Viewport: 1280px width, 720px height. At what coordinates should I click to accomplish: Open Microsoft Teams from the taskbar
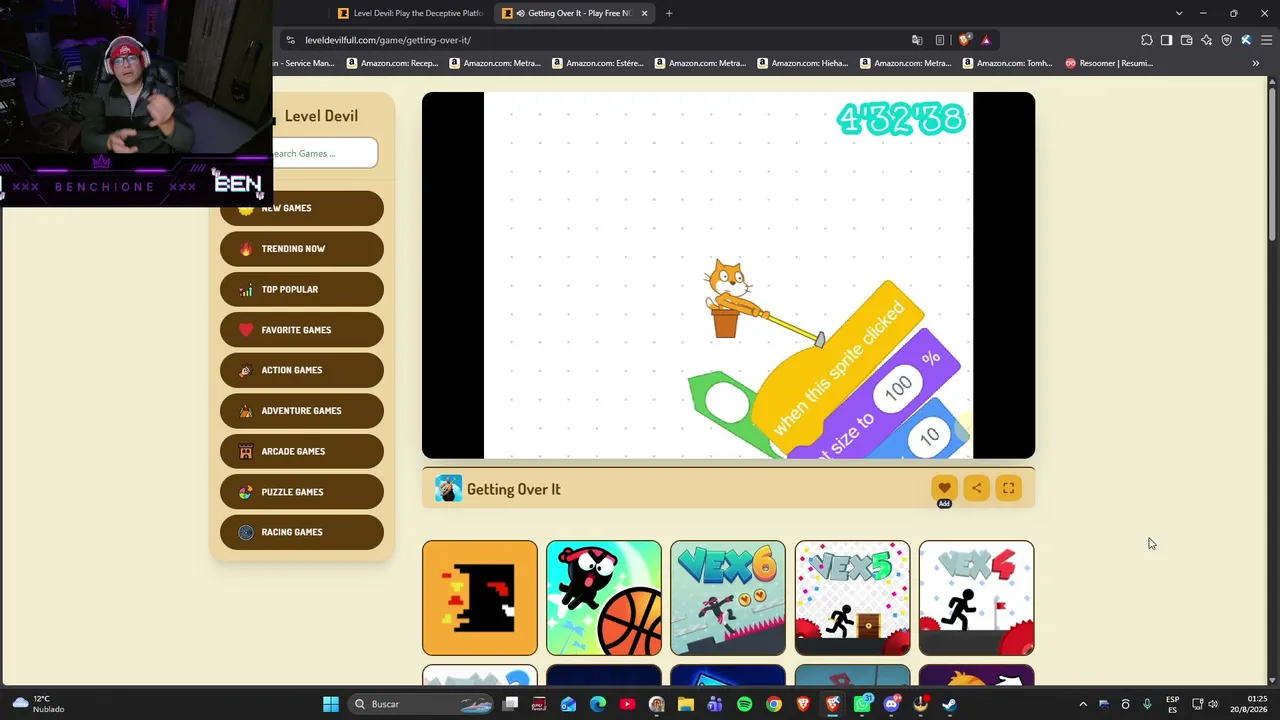[715, 704]
